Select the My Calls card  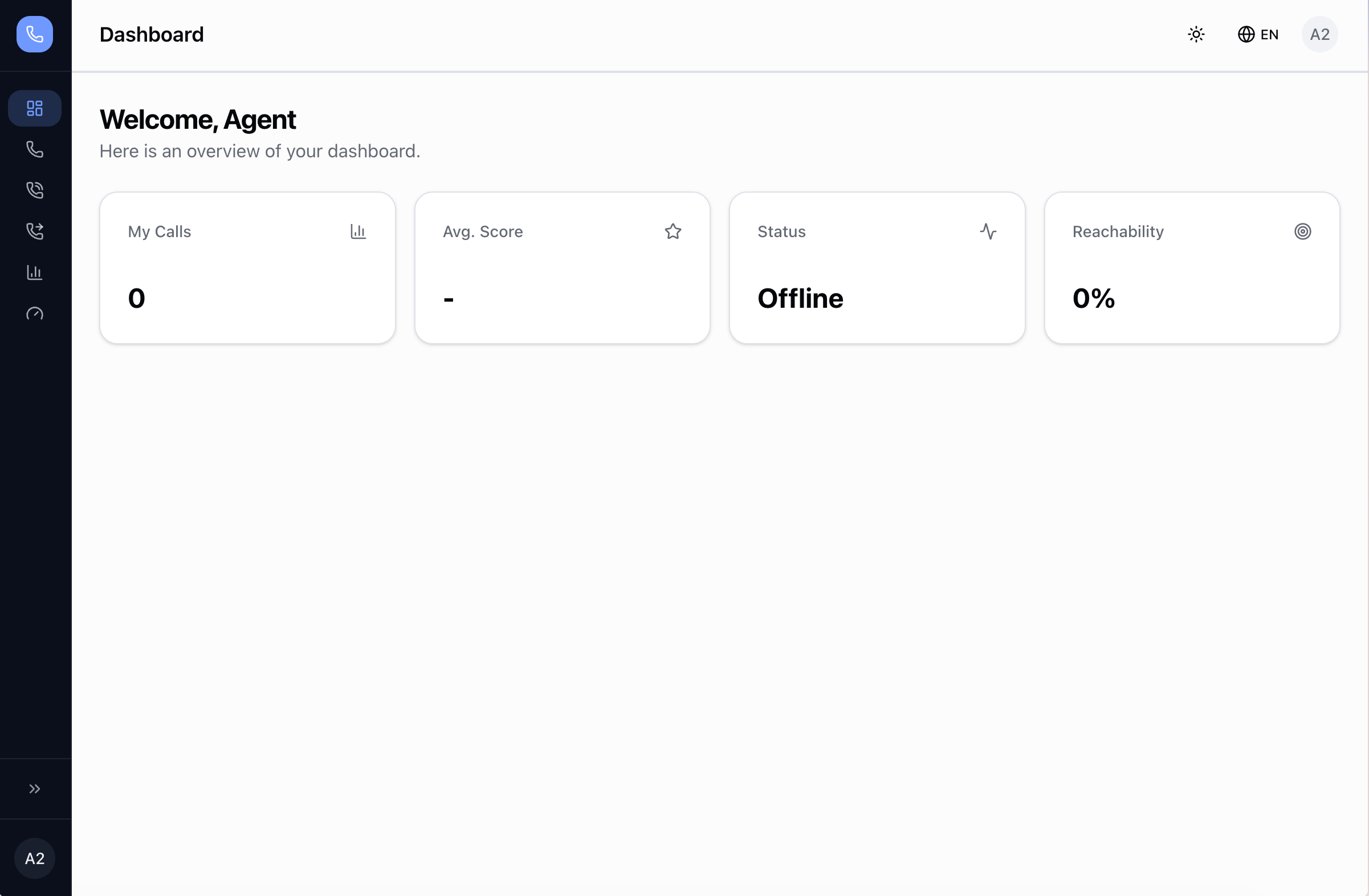247,267
